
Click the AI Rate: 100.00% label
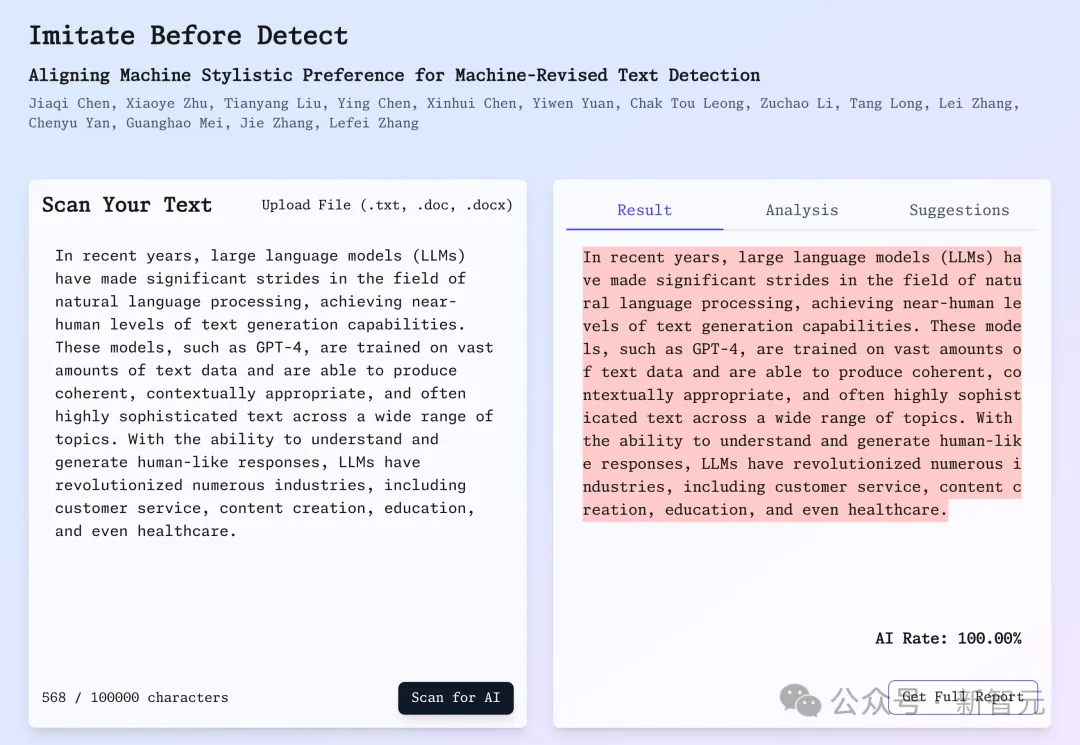948,638
